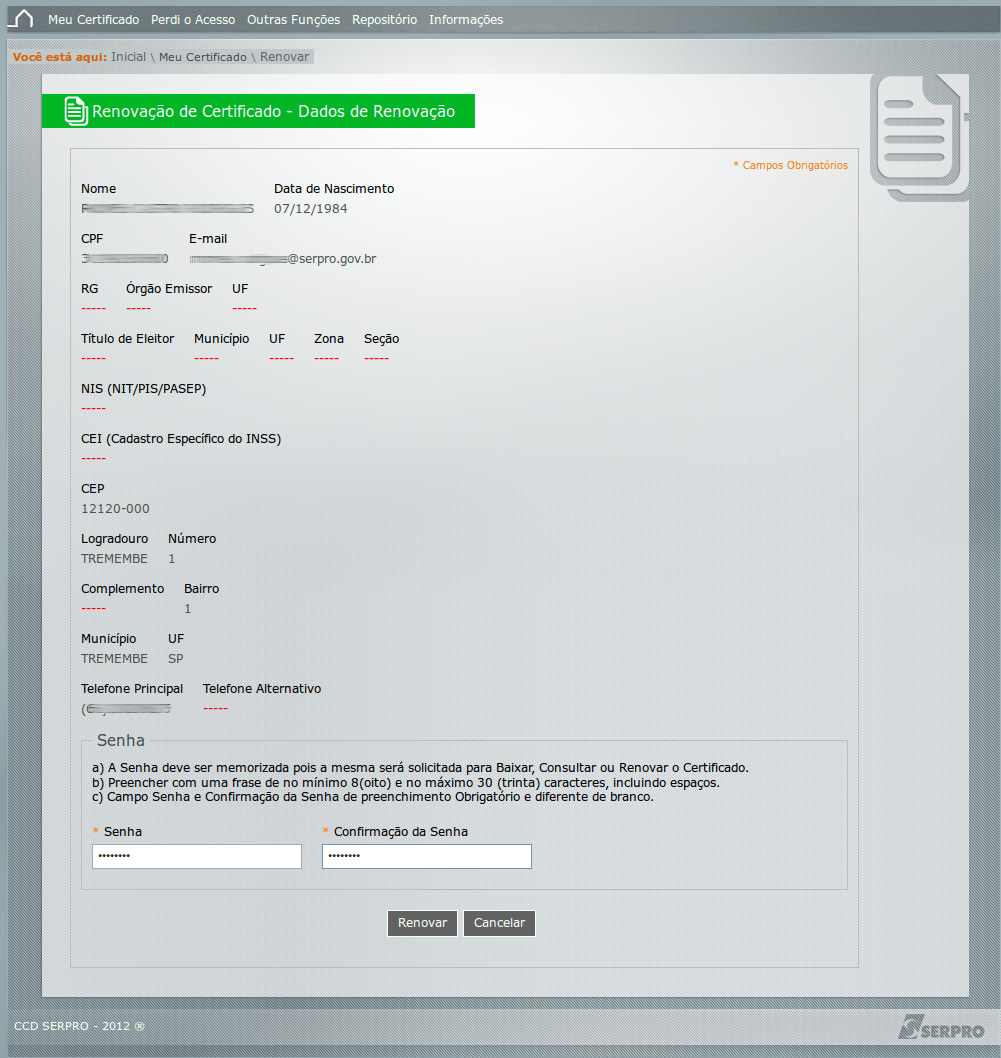Screen dimensions: 1001x1058
Task: Open the Repositório menu
Action: click(384, 20)
